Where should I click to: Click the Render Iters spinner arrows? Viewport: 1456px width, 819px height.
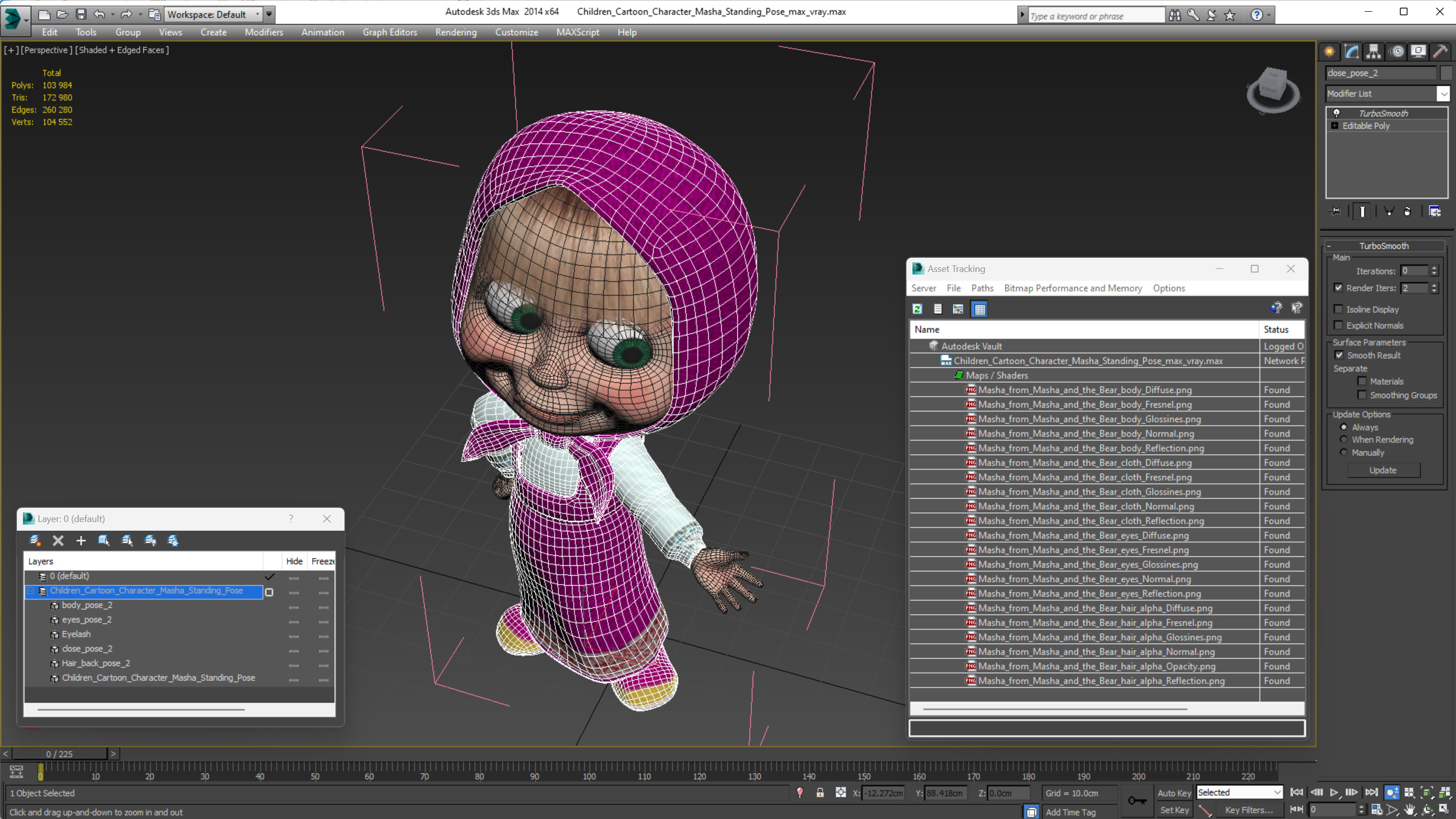pyautogui.click(x=1434, y=288)
